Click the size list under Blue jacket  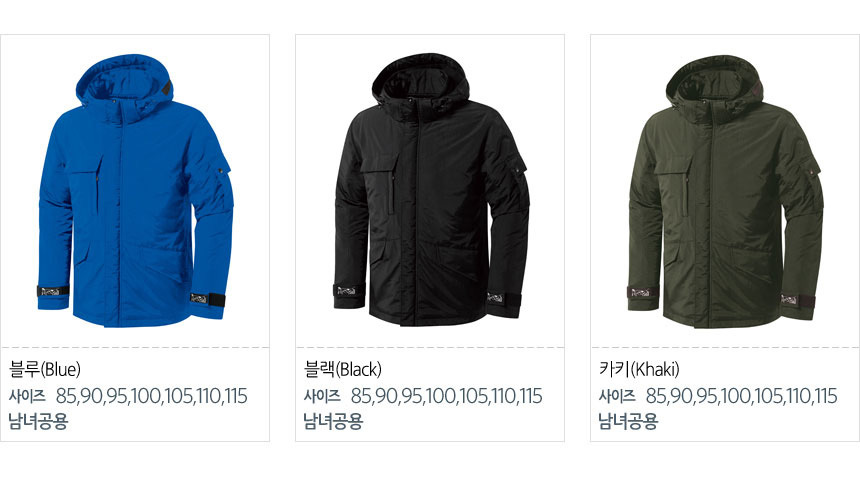pos(151,396)
